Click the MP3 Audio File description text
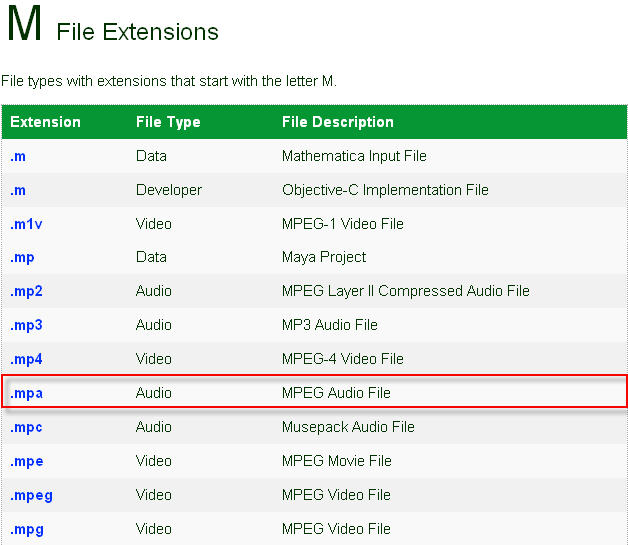The image size is (628, 545). 330,325
